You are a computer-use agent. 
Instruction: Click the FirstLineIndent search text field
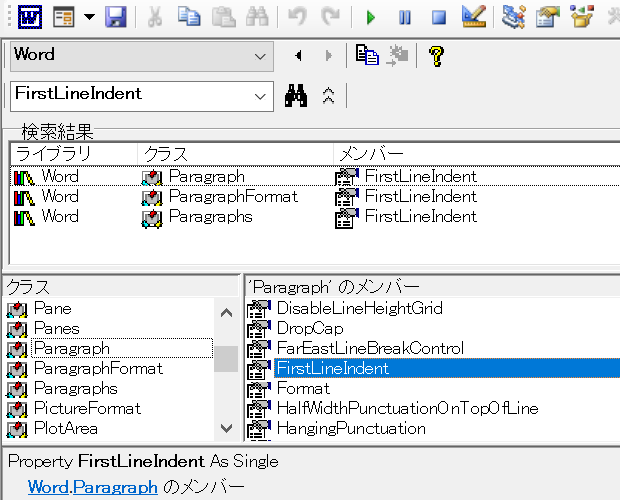(130, 96)
